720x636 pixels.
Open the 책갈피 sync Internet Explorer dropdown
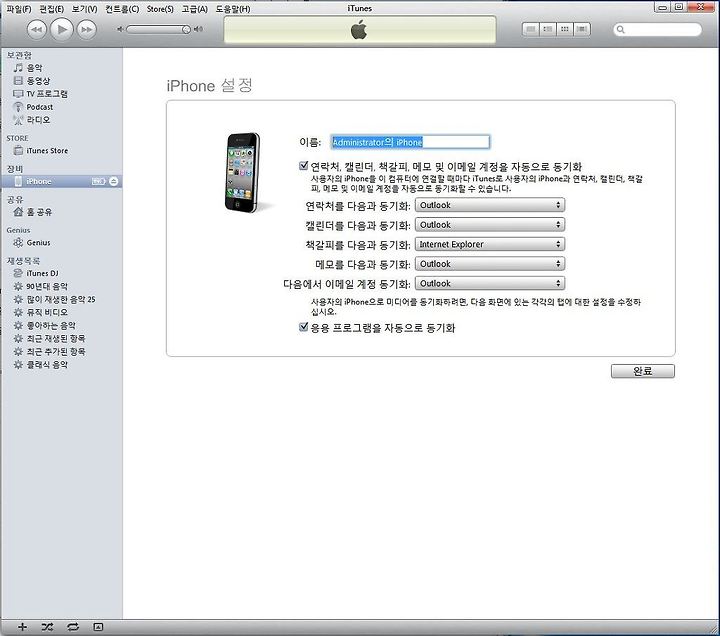click(489, 244)
